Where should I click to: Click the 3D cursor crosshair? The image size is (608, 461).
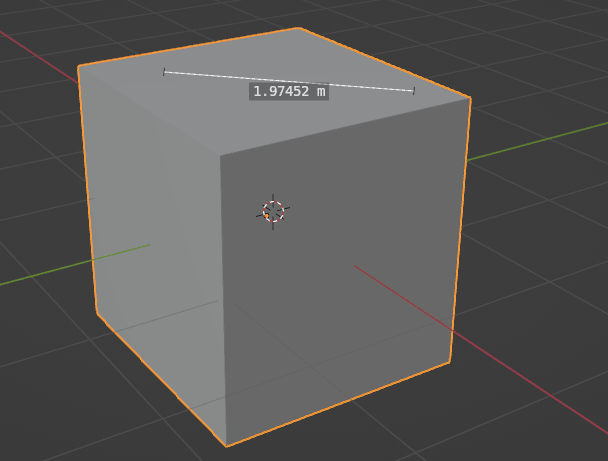tap(273, 211)
